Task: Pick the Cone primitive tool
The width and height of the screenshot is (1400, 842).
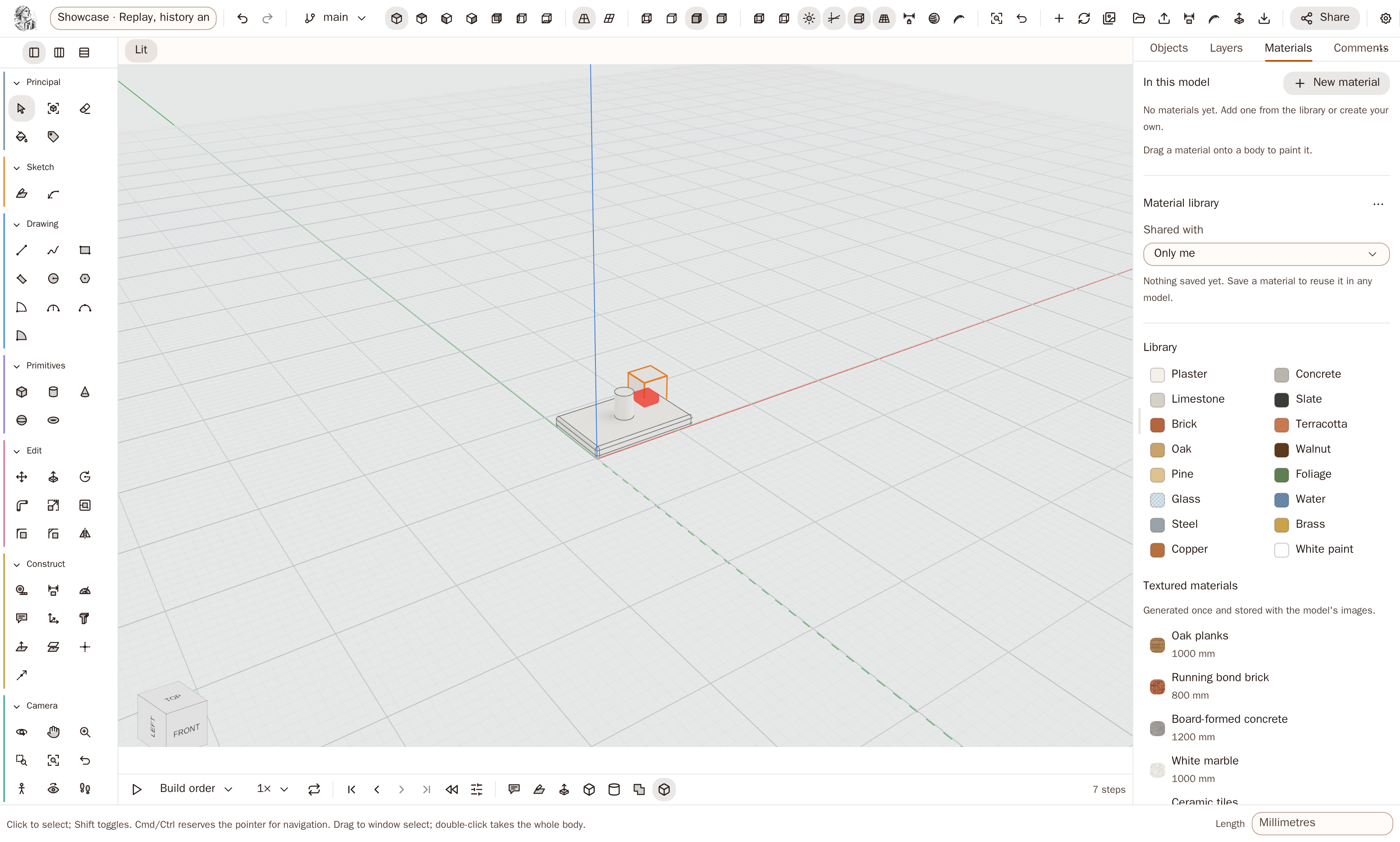Action: point(85,392)
